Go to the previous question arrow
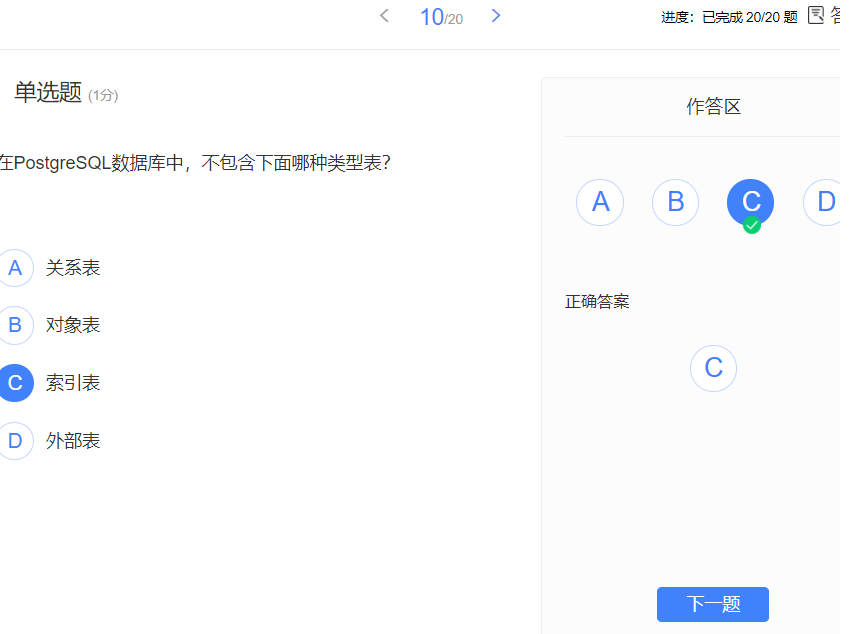This screenshot has width=863, height=634. click(384, 15)
